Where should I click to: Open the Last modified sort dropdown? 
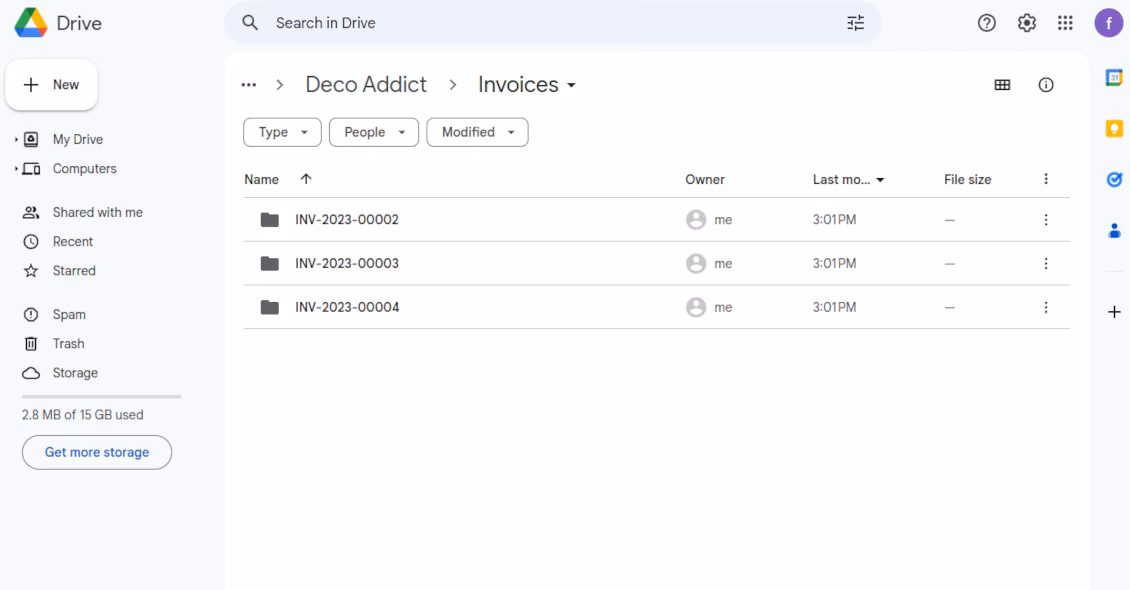[x=880, y=180]
